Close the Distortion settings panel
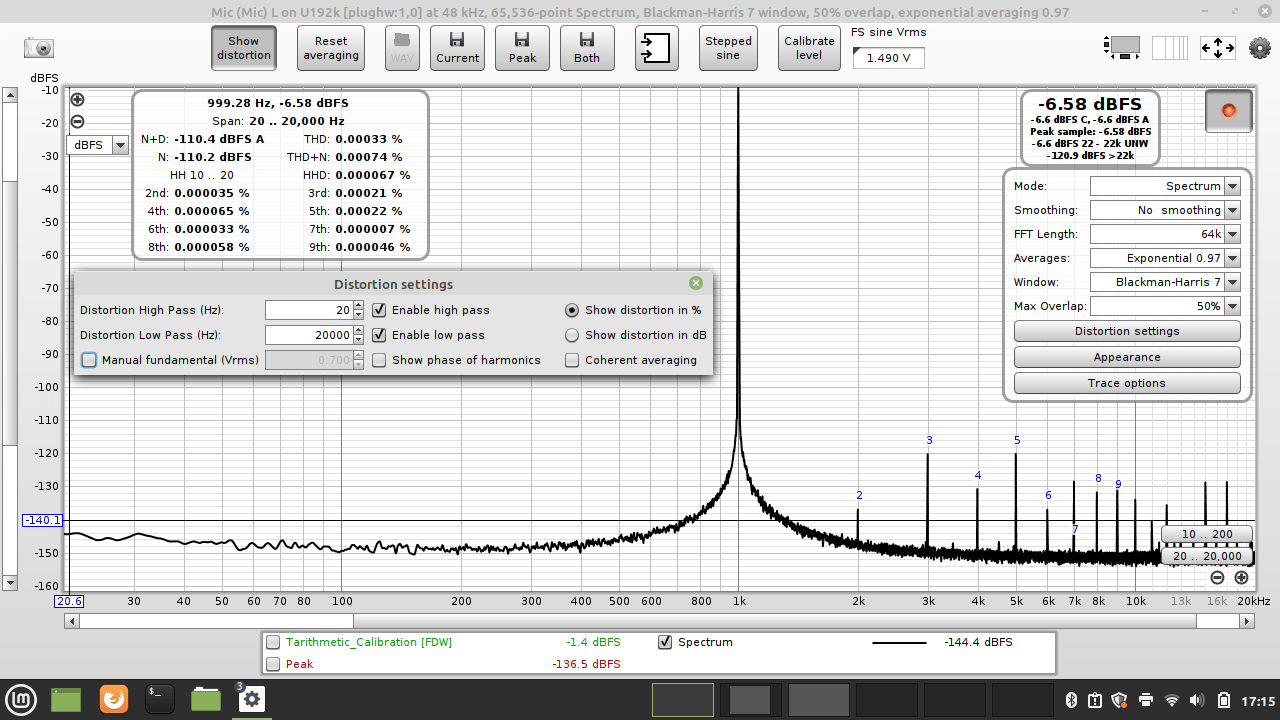The width and height of the screenshot is (1280, 720). (x=696, y=284)
